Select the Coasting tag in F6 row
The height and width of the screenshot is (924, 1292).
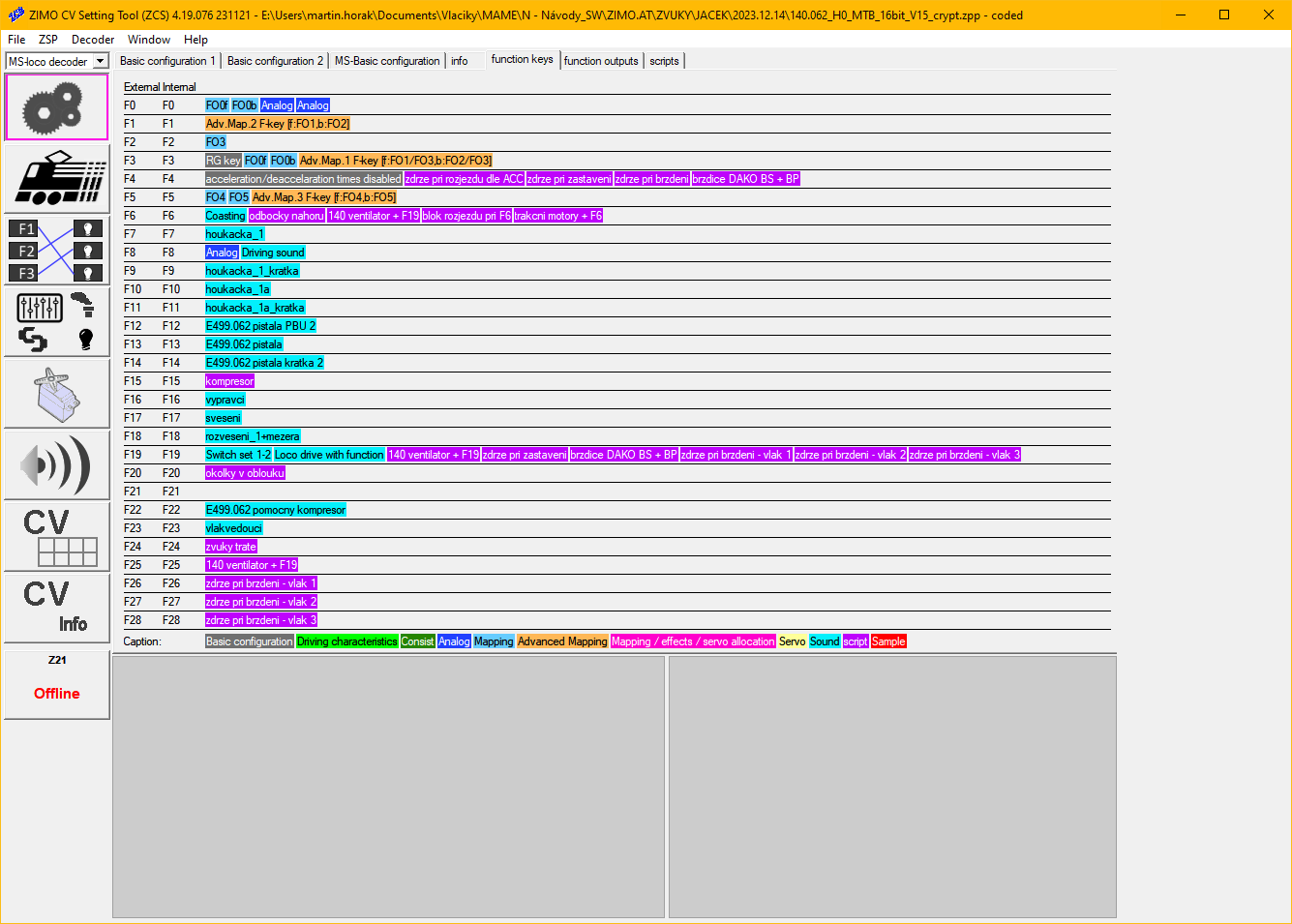tap(225, 216)
